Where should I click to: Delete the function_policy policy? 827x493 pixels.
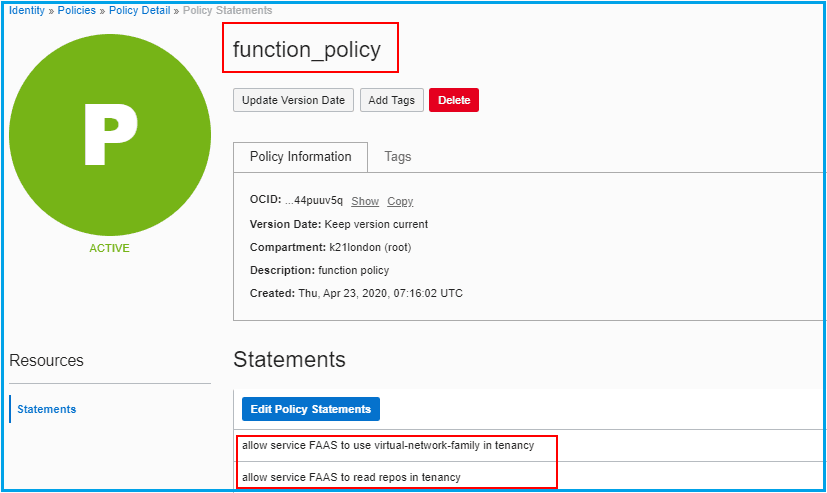click(x=454, y=100)
